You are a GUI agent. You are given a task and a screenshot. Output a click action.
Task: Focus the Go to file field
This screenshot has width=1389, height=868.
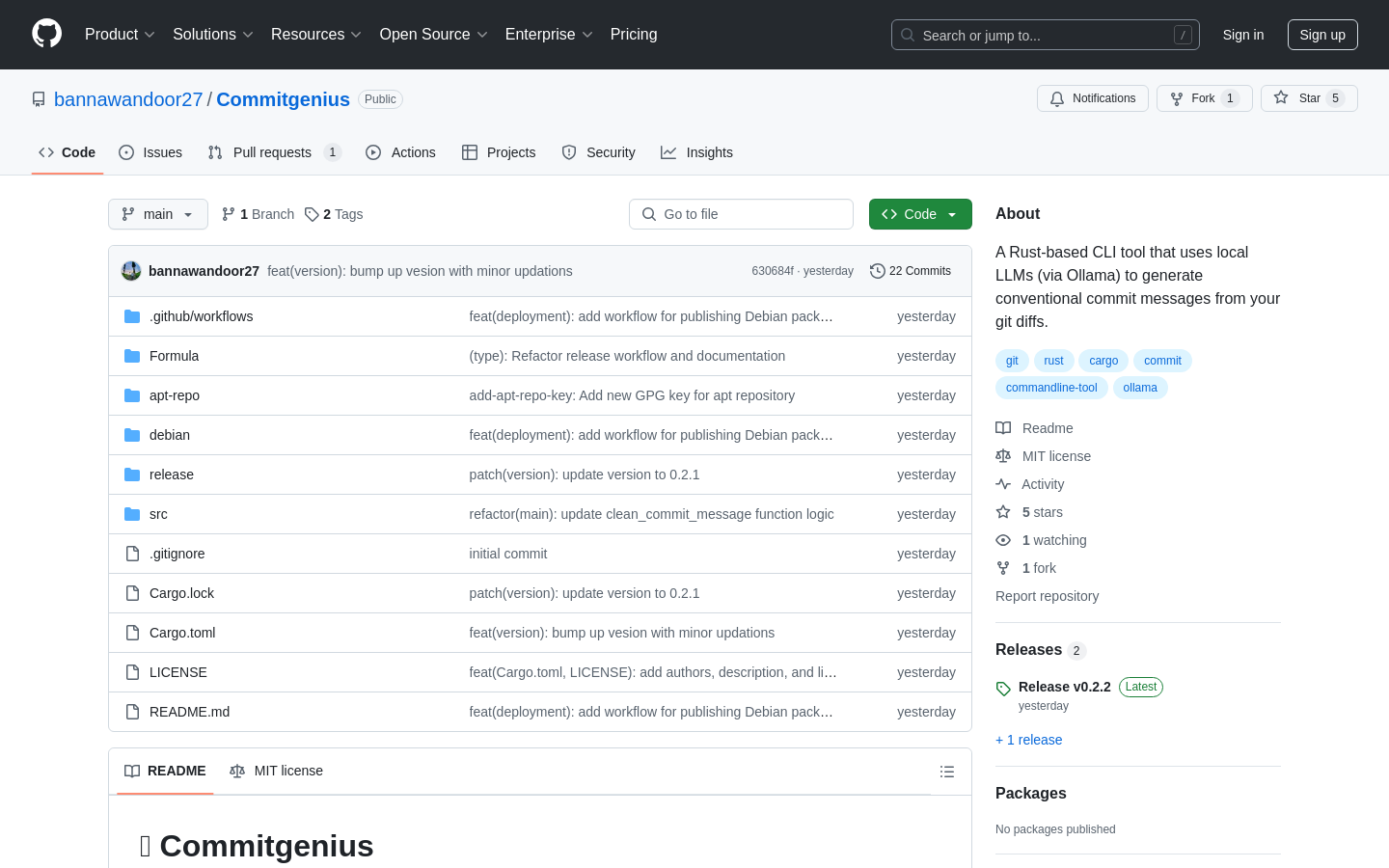(x=741, y=214)
